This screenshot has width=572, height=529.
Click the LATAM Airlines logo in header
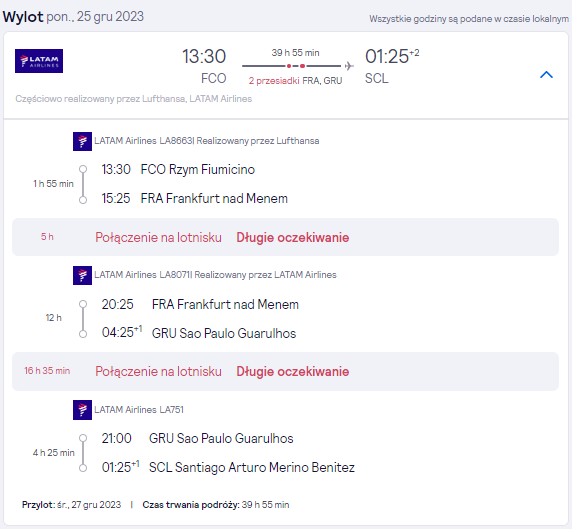[x=39, y=61]
